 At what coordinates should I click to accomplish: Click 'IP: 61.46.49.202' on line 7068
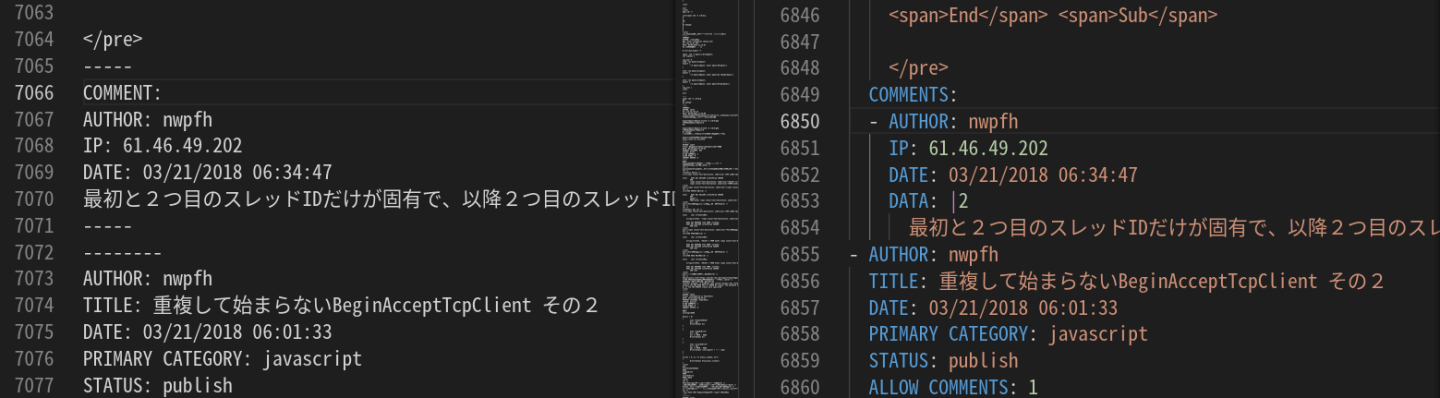click(162, 146)
